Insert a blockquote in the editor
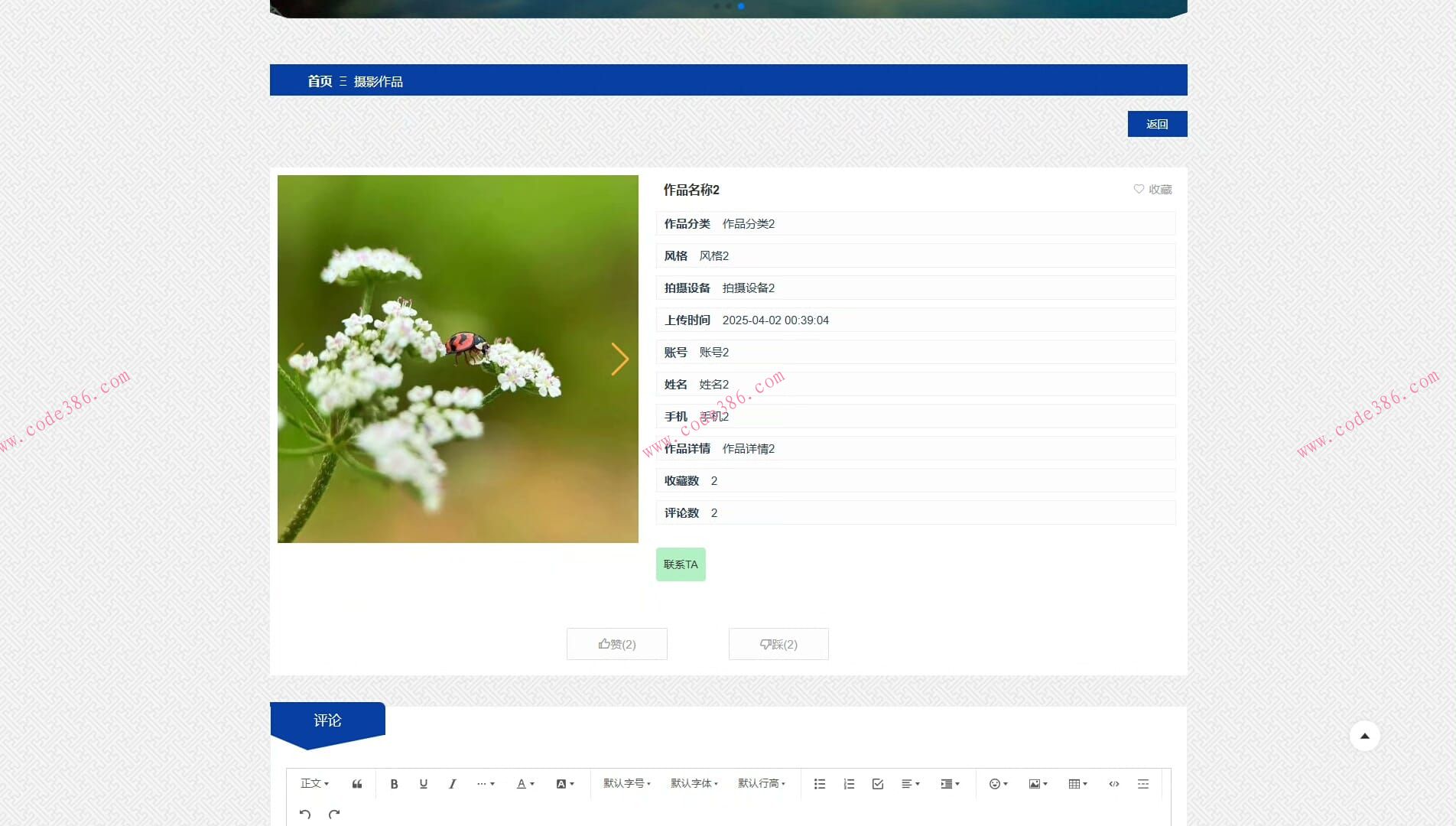Screen dimensions: 1456x826 (x=357, y=784)
